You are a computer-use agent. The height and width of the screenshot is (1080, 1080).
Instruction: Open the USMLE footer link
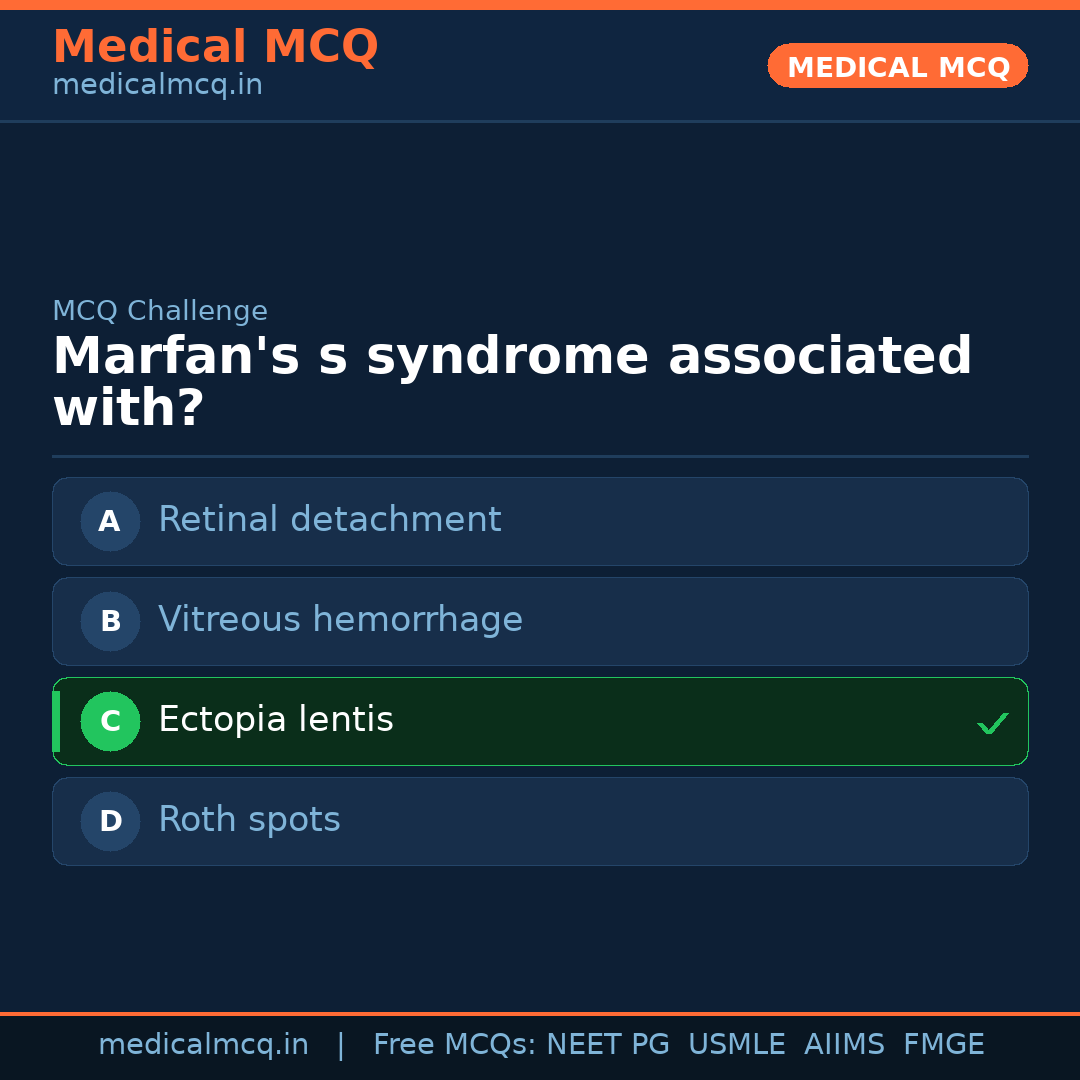737,1044
